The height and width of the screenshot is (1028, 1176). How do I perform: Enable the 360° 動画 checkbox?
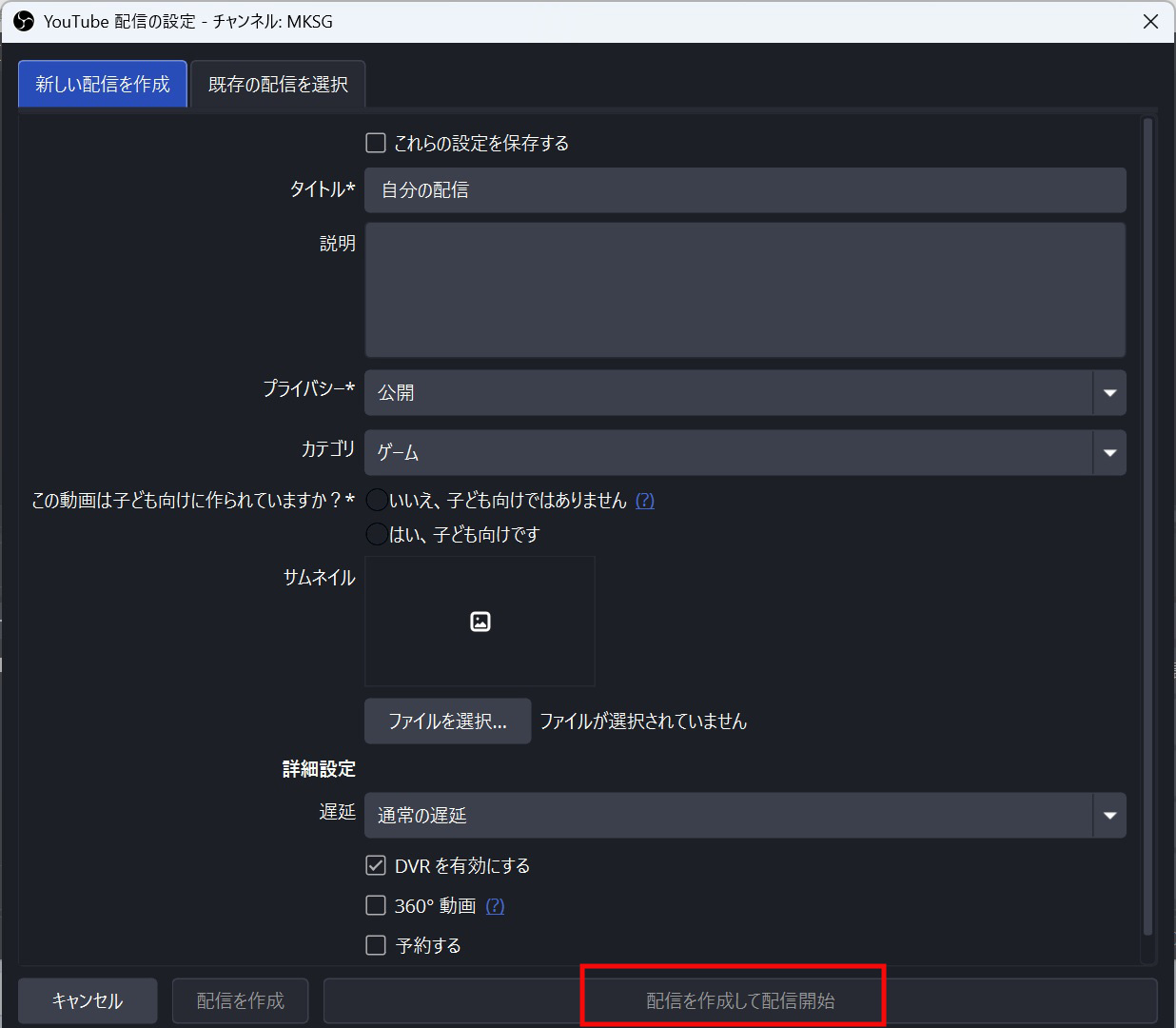pyautogui.click(x=377, y=906)
